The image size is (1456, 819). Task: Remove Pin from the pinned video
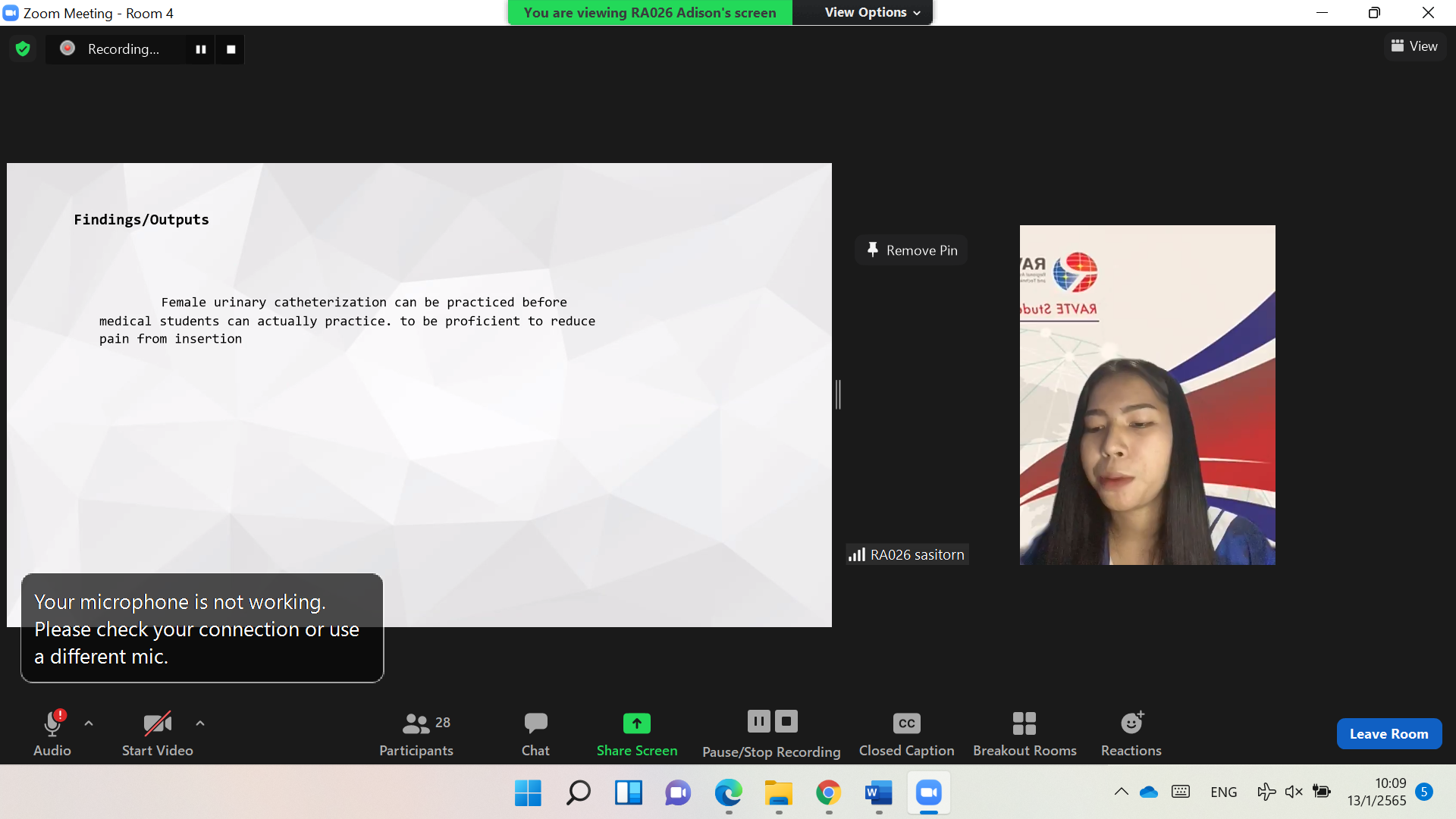coord(912,250)
